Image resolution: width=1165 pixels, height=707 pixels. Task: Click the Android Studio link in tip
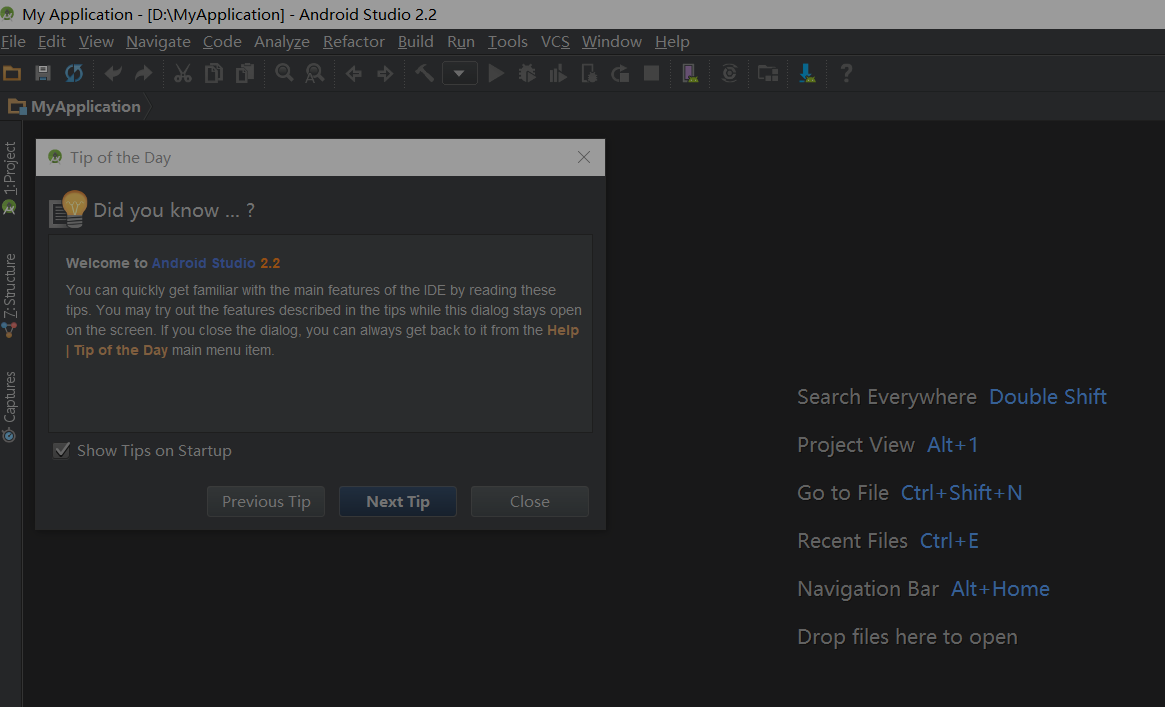pos(204,263)
